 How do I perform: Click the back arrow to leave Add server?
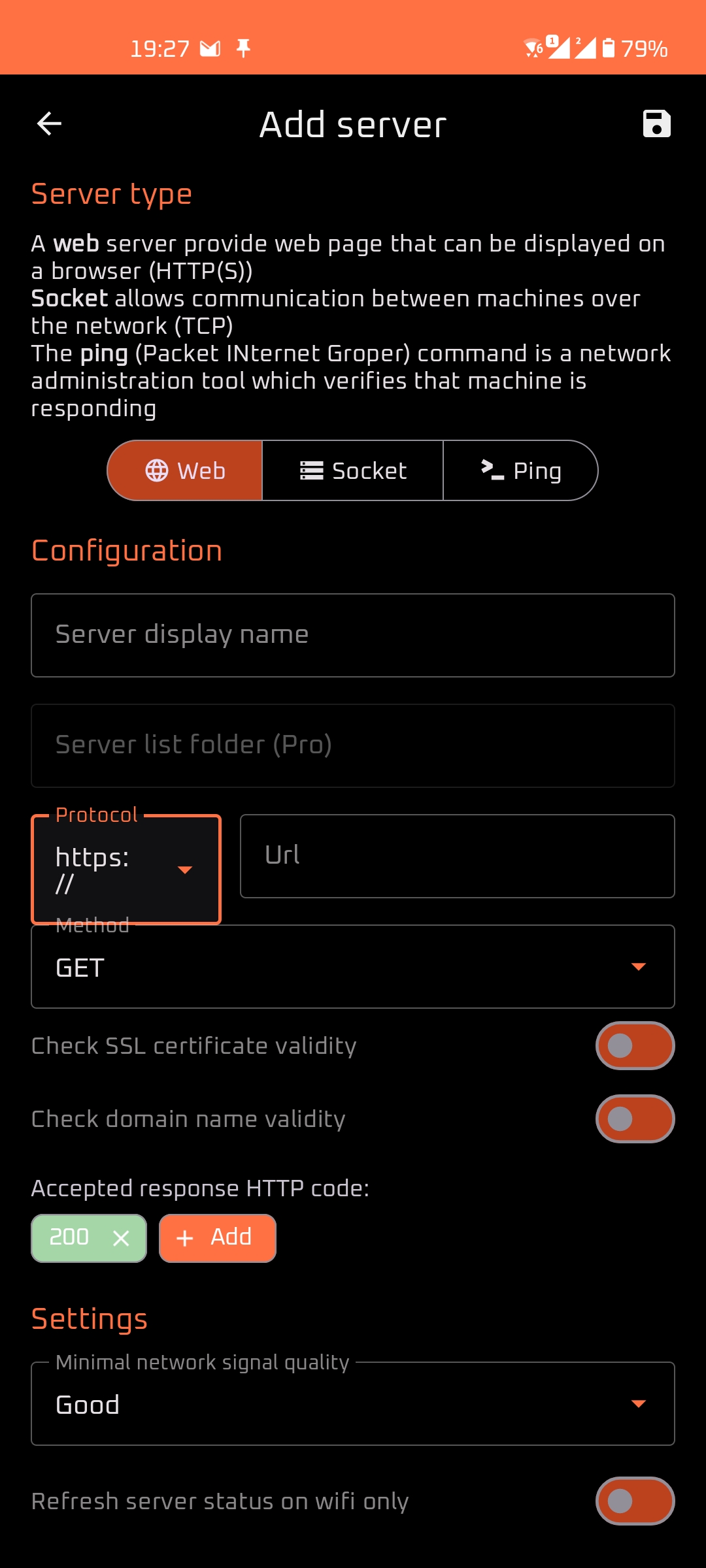tap(48, 123)
